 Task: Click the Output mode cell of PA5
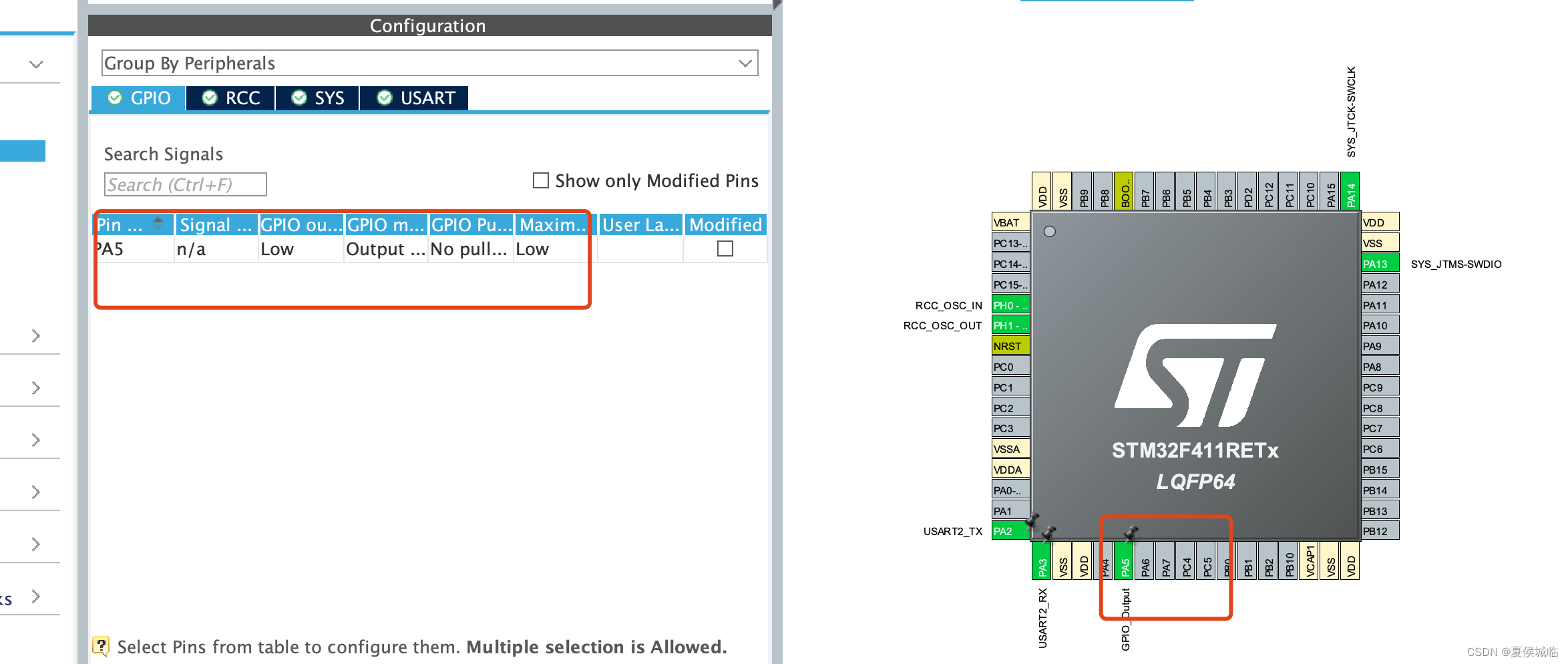tap(386, 249)
